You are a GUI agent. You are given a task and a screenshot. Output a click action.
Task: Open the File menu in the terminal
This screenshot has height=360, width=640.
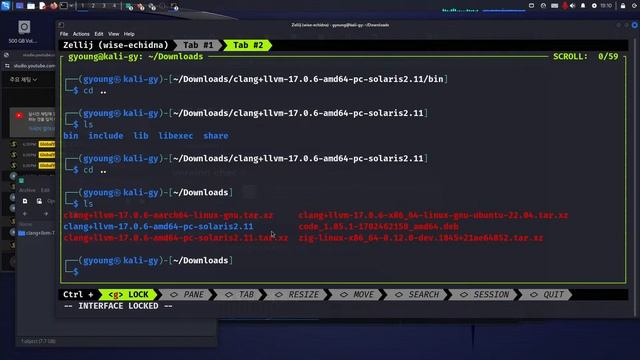(x=64, y=34)
